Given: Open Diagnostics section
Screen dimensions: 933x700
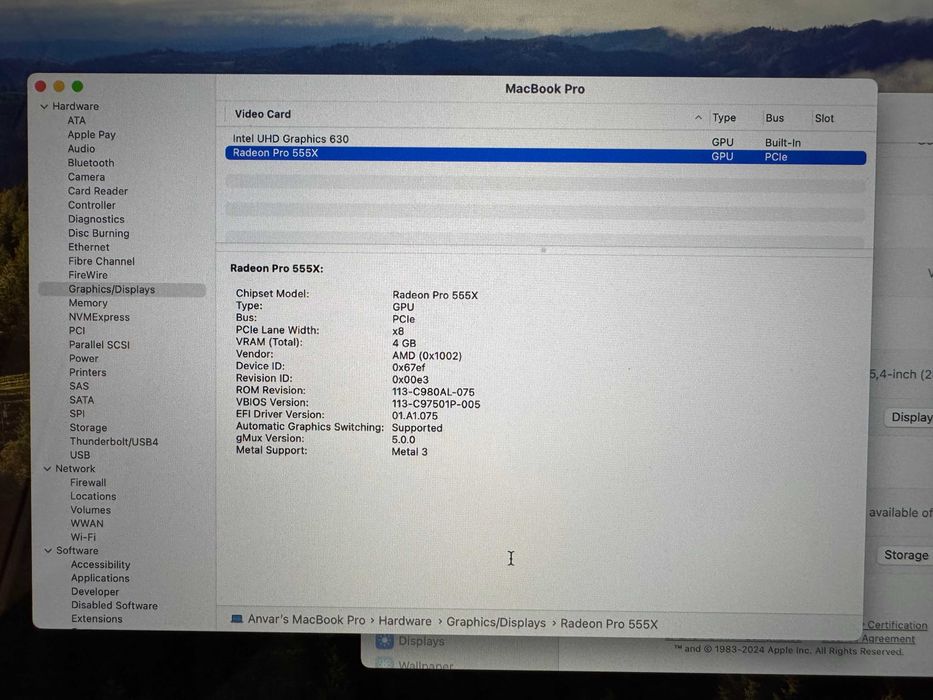Looking at the screenshot, I should (96, 220).
